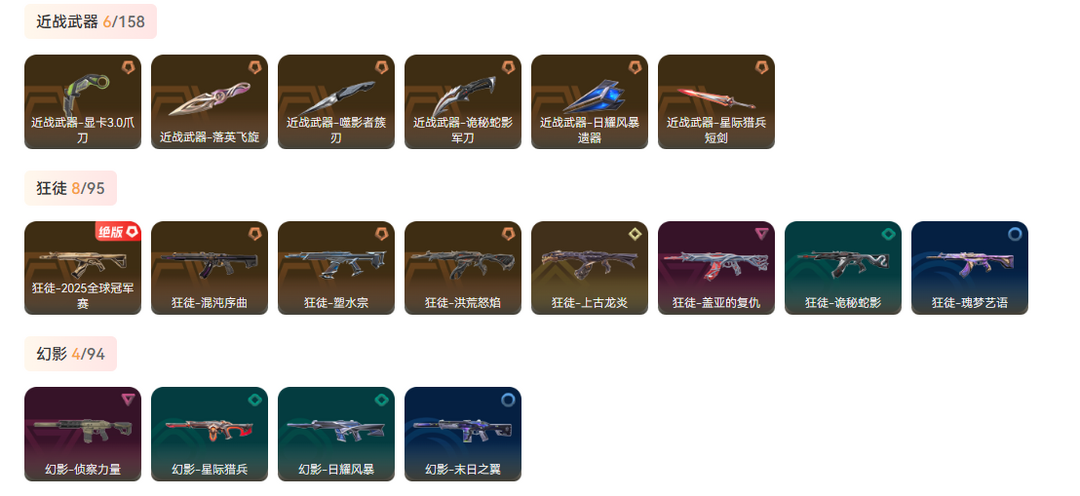Click the pink triangle icon on 狂徒-盖亚的复仇
This screenshot has width=1080, height=496.
click(762, 234)
